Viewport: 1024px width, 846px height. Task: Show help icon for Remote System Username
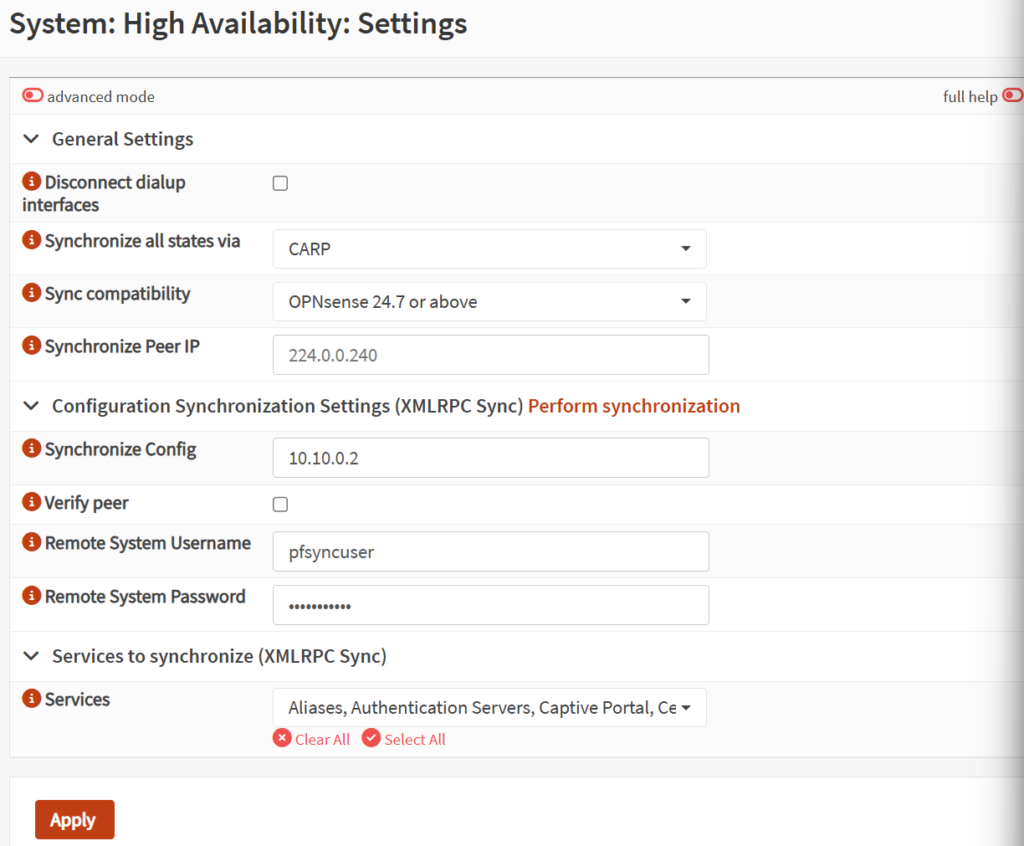32,544
